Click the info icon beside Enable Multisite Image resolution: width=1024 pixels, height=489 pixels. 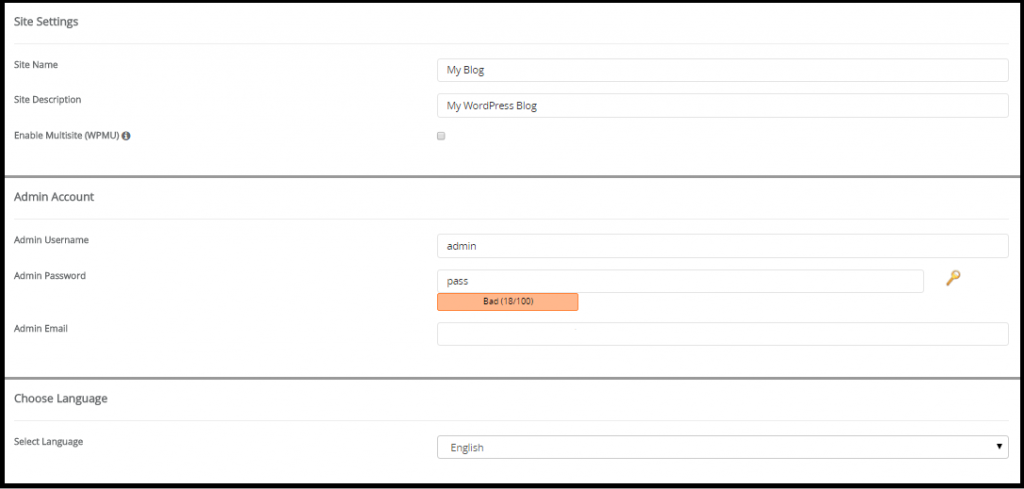tap(127, 136)
